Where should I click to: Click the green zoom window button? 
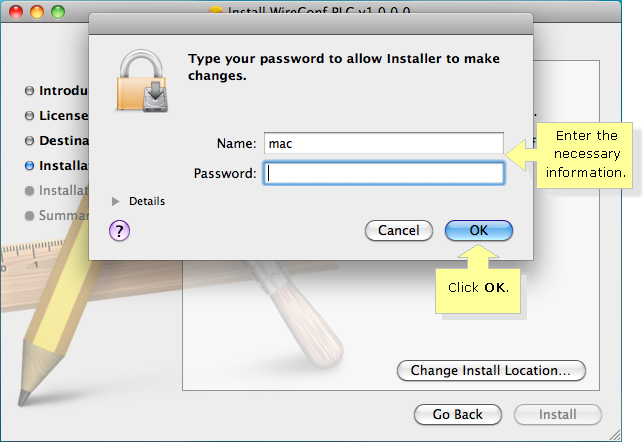click(x=58, y=12)
